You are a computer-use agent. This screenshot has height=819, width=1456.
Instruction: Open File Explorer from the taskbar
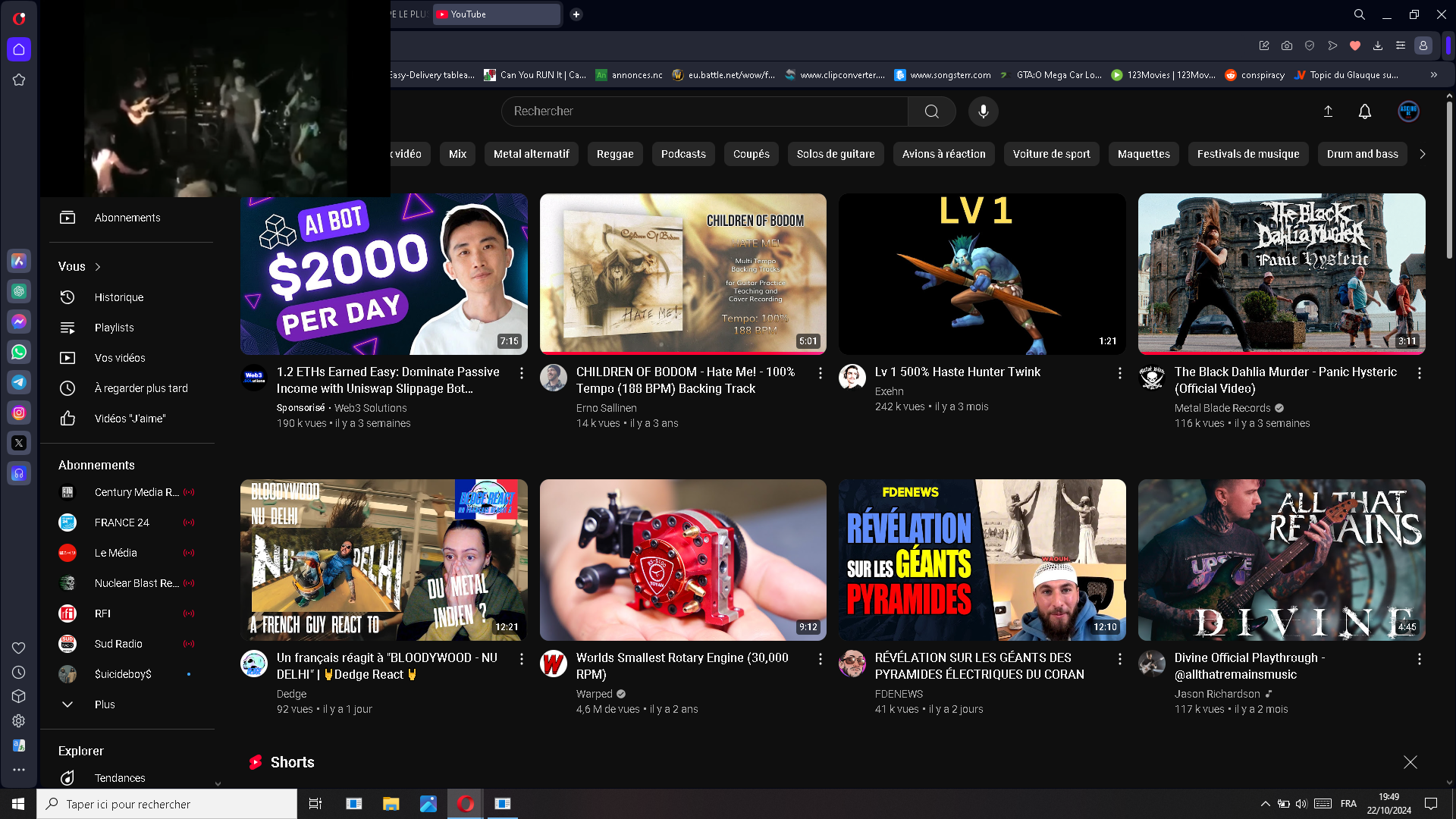coord(391,804)
